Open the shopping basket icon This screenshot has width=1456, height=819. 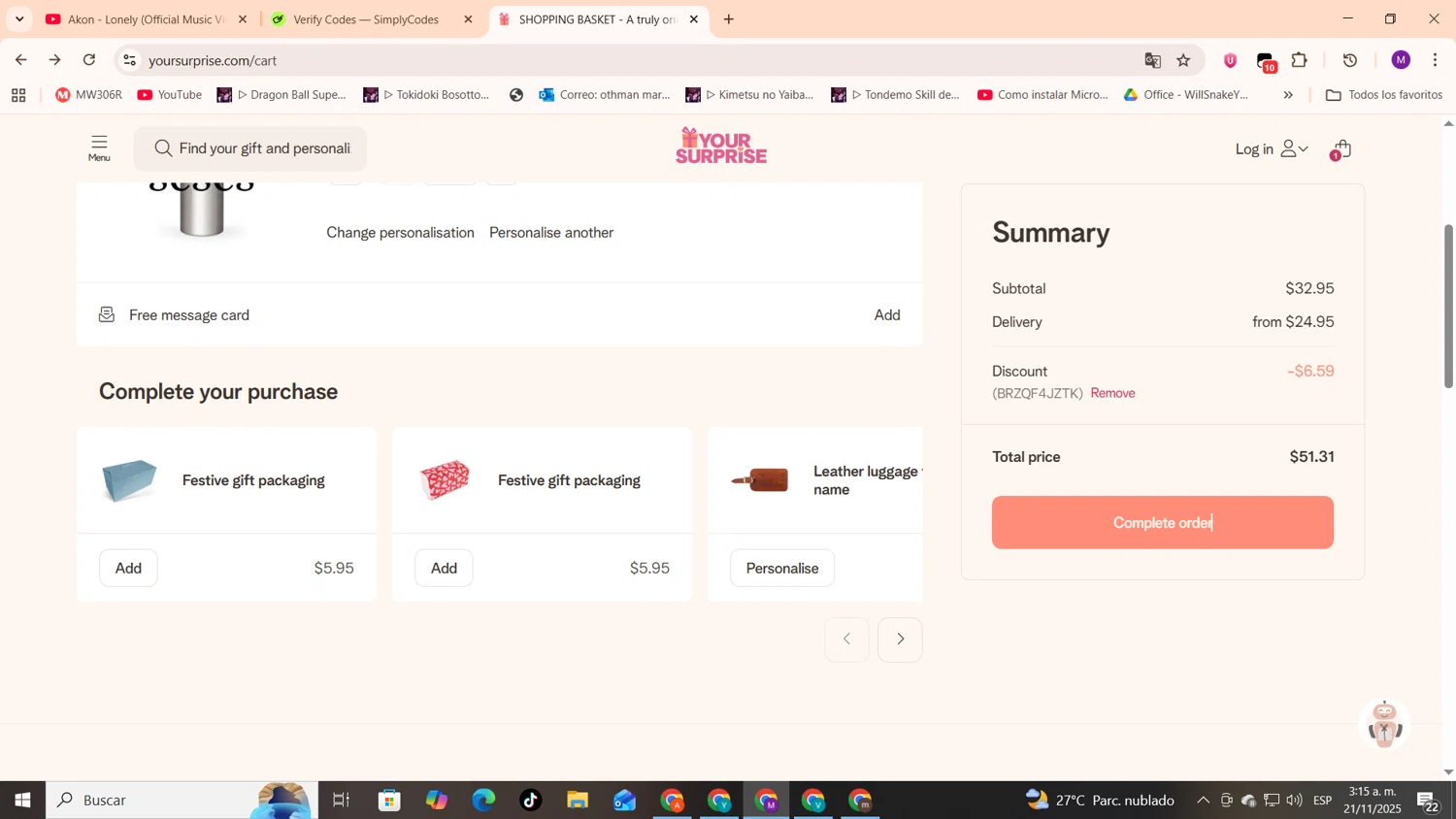pos(1341,149)
